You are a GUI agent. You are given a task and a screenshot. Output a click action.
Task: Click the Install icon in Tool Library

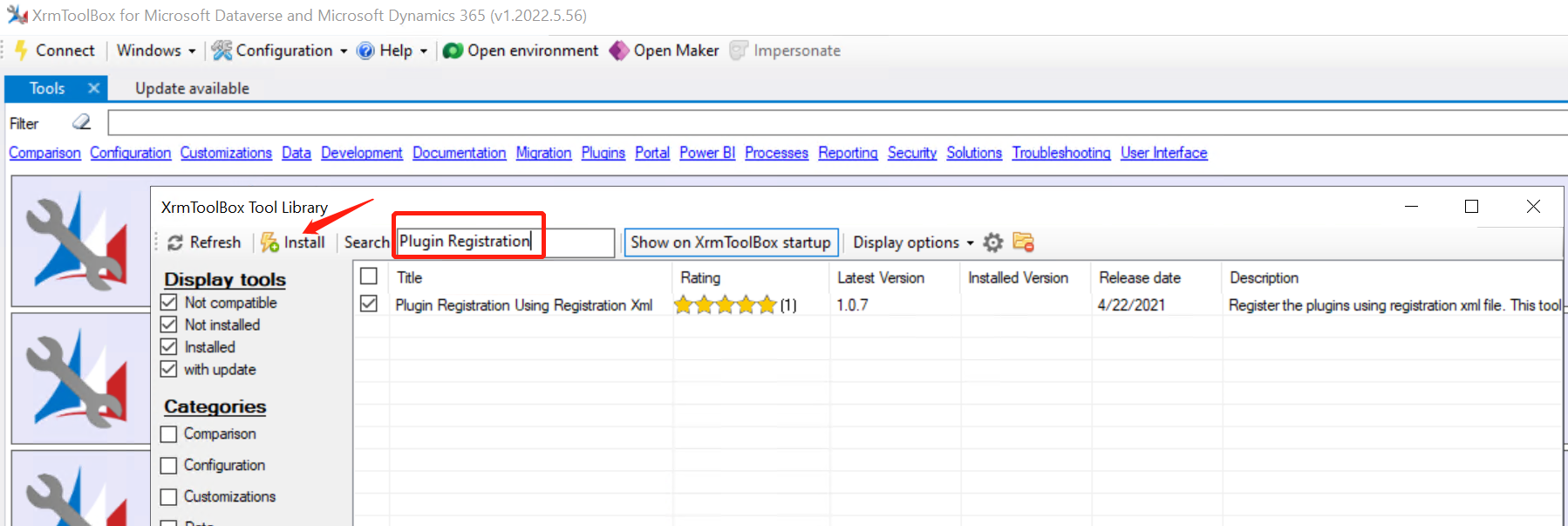269,242
